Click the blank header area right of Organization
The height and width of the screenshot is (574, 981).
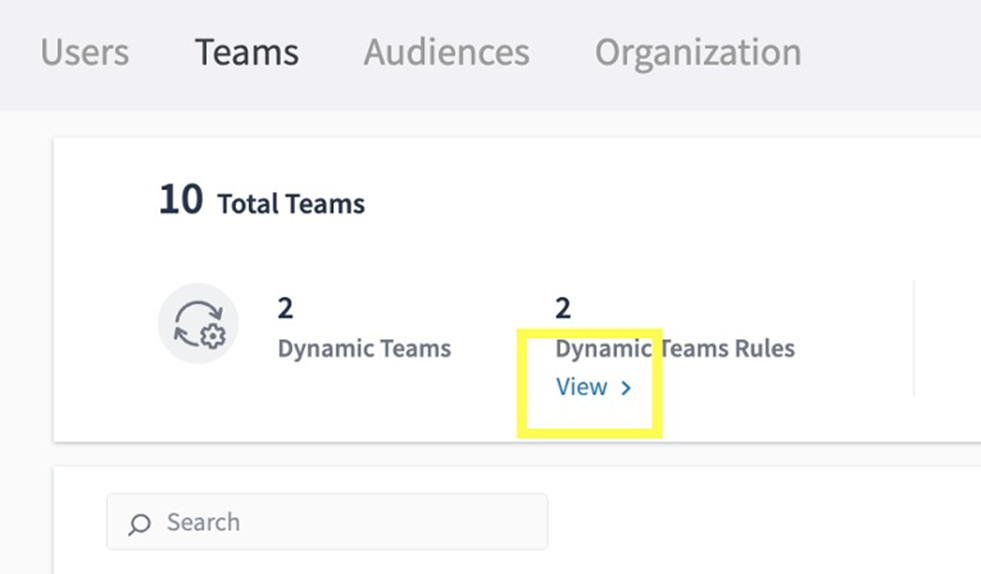pos(890,52)
